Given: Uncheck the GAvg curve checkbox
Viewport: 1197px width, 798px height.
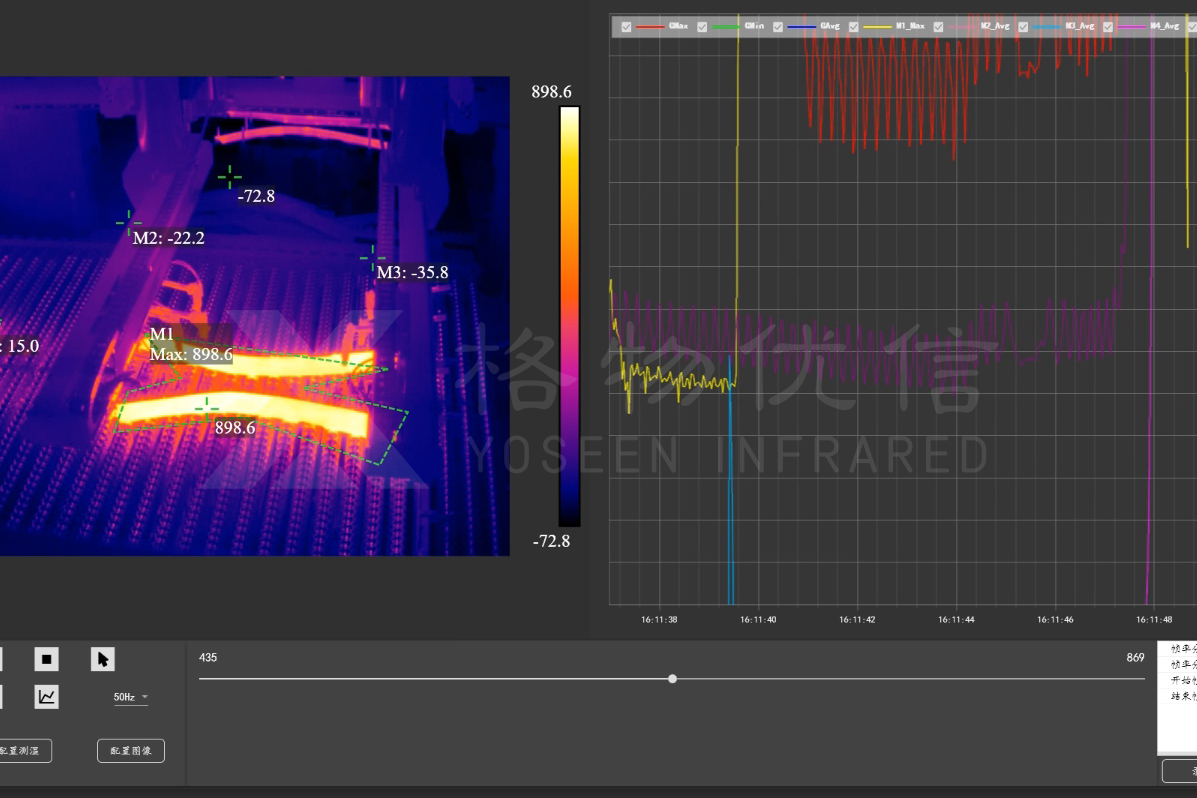Looking at the screenshot, I should [x=777, y=27].
